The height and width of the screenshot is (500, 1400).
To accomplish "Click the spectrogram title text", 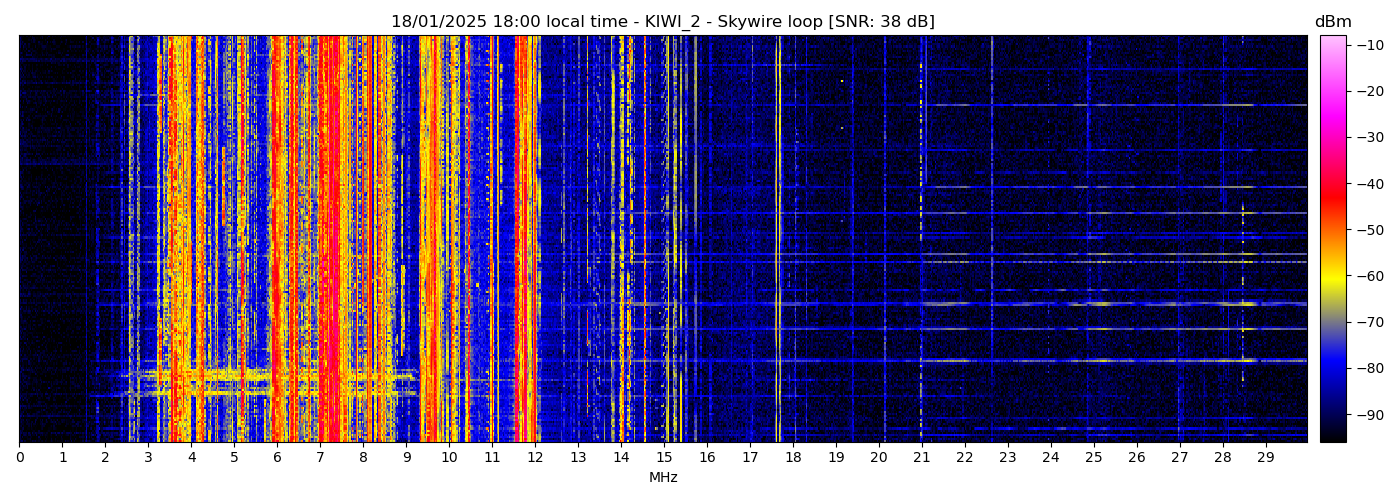I will [662, 22].
